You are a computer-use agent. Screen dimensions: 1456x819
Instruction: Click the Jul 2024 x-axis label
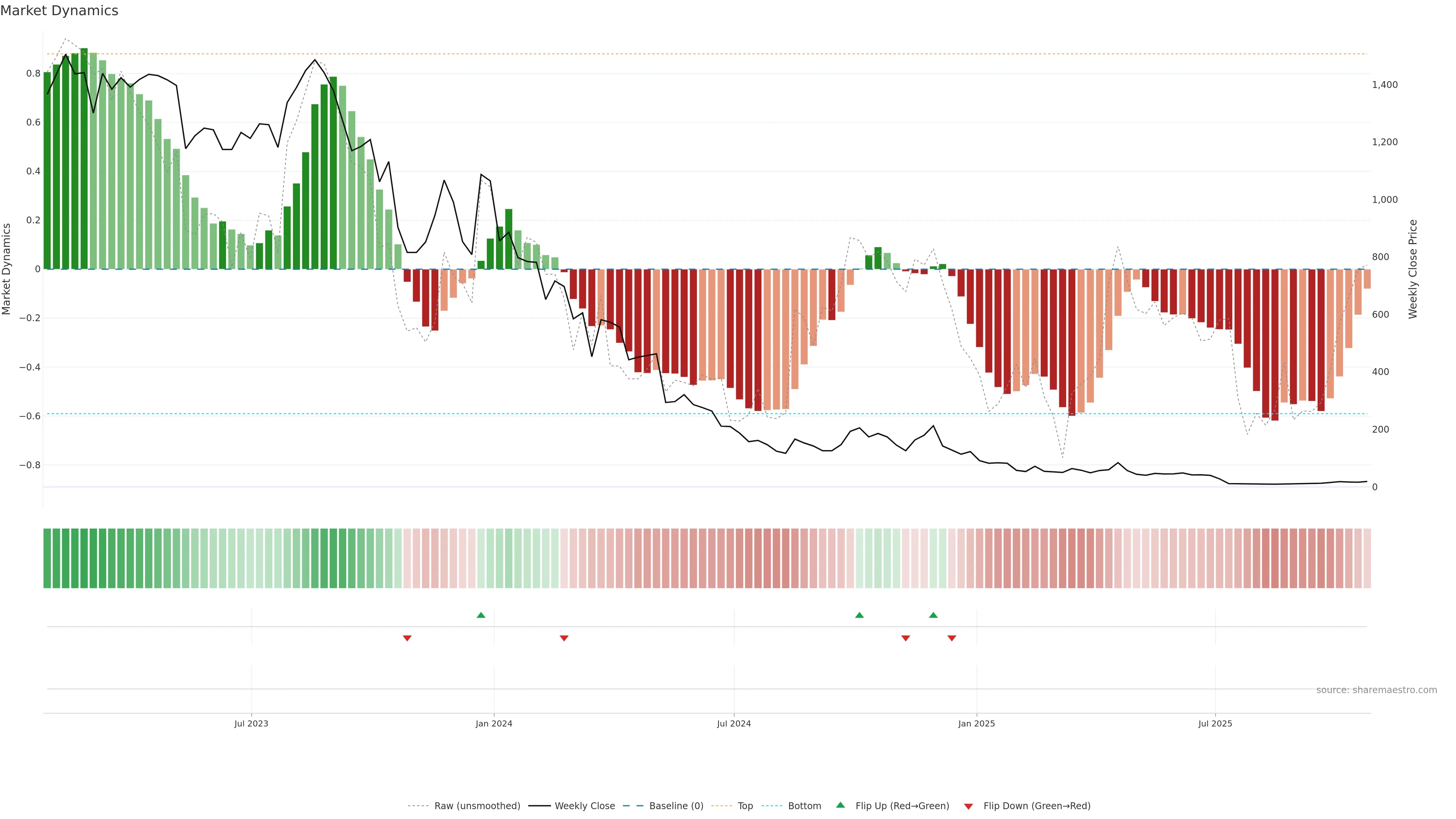point(734,723)
